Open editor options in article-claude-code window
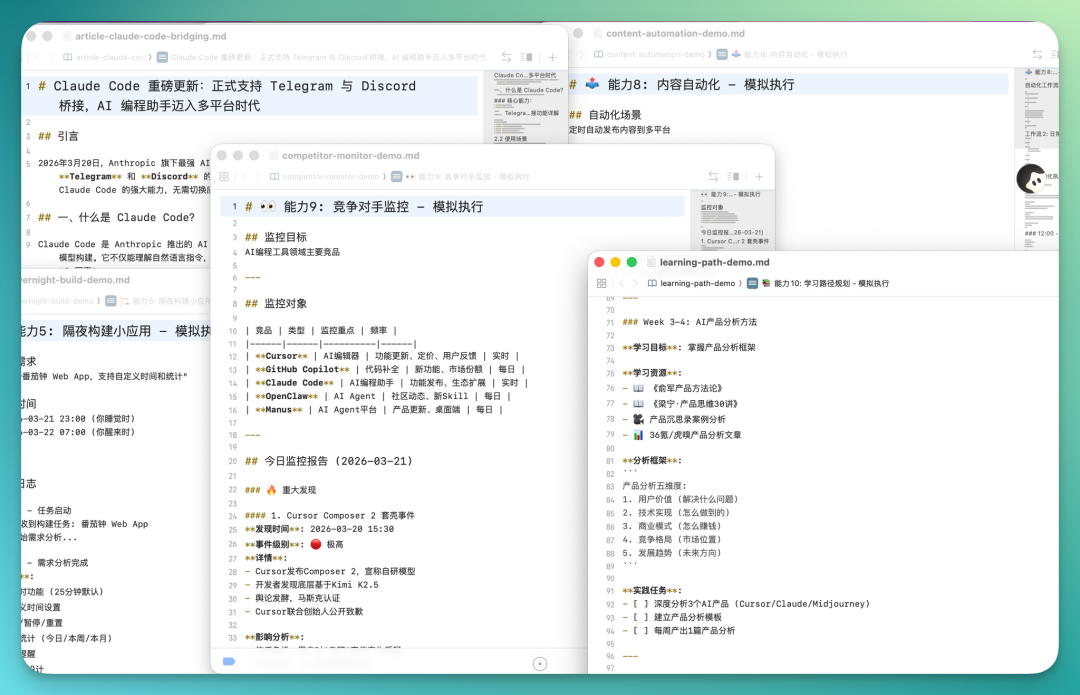This screenshot has width=1080, height=695. pos(527,57)
